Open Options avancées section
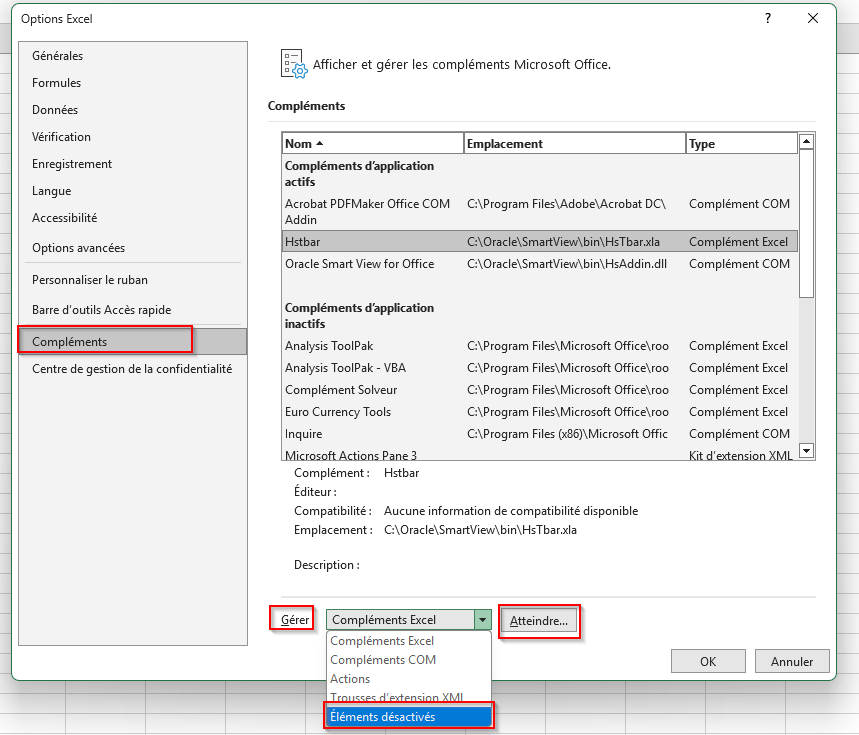The image size is (859, 735). (x=78, y=248)
